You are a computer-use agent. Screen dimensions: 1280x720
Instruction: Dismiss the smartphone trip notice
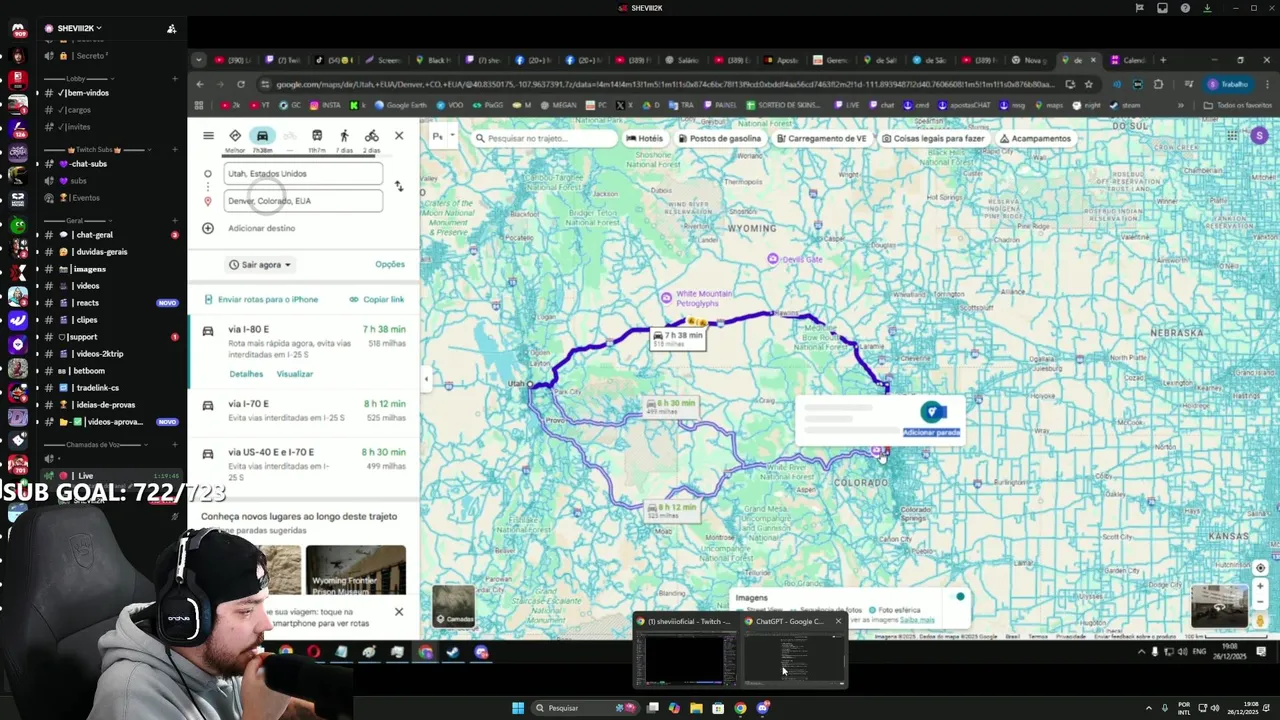coord(399,612)
